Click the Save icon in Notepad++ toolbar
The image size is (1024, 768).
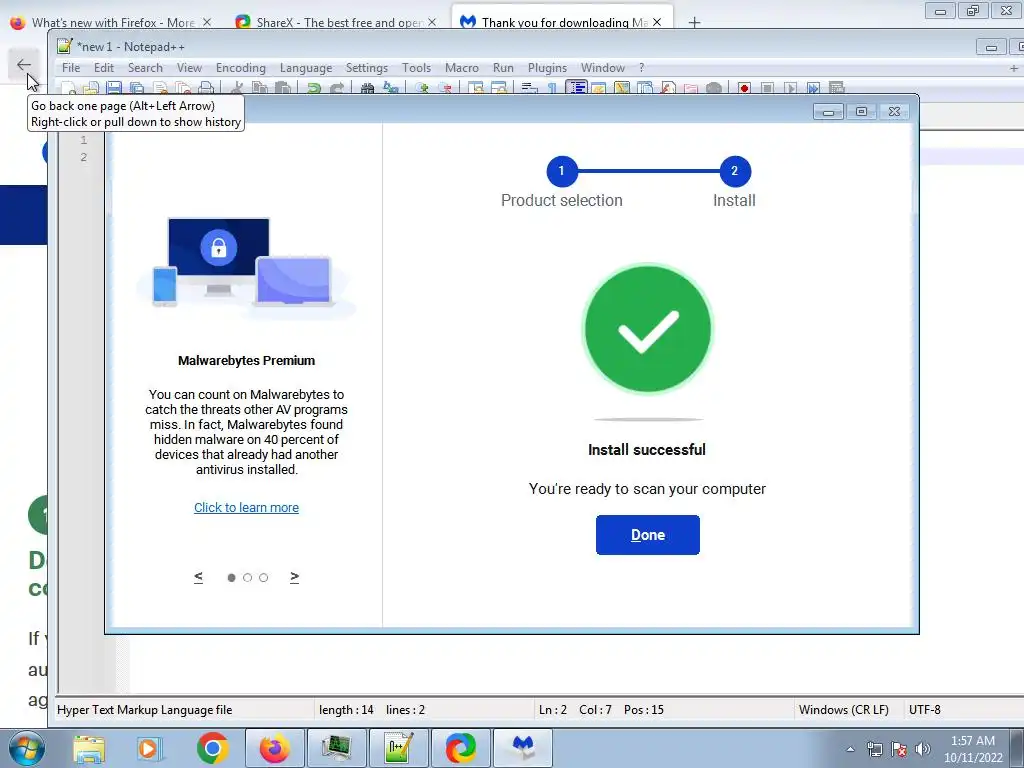[x=114, y=88]
